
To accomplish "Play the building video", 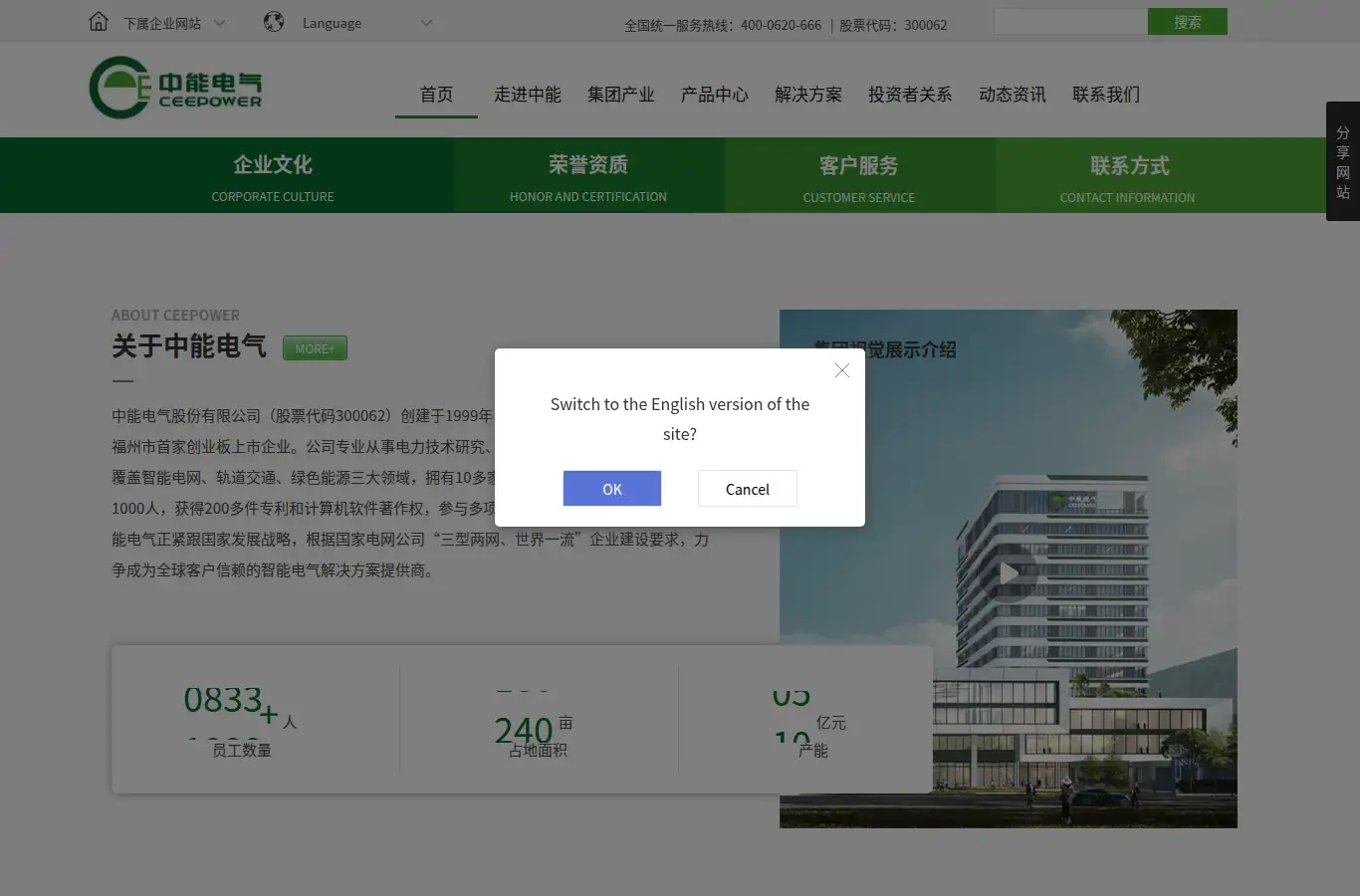I will click(1009, 572).
